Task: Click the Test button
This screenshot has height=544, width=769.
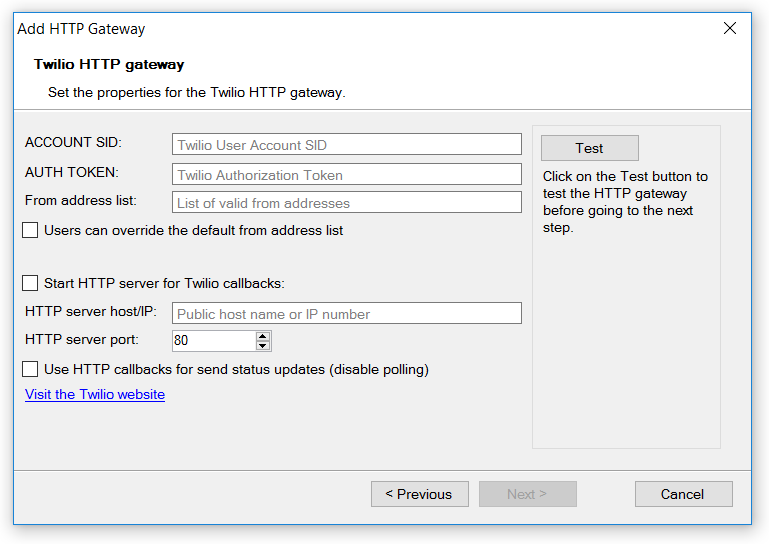Action: [x=590, y=148]
